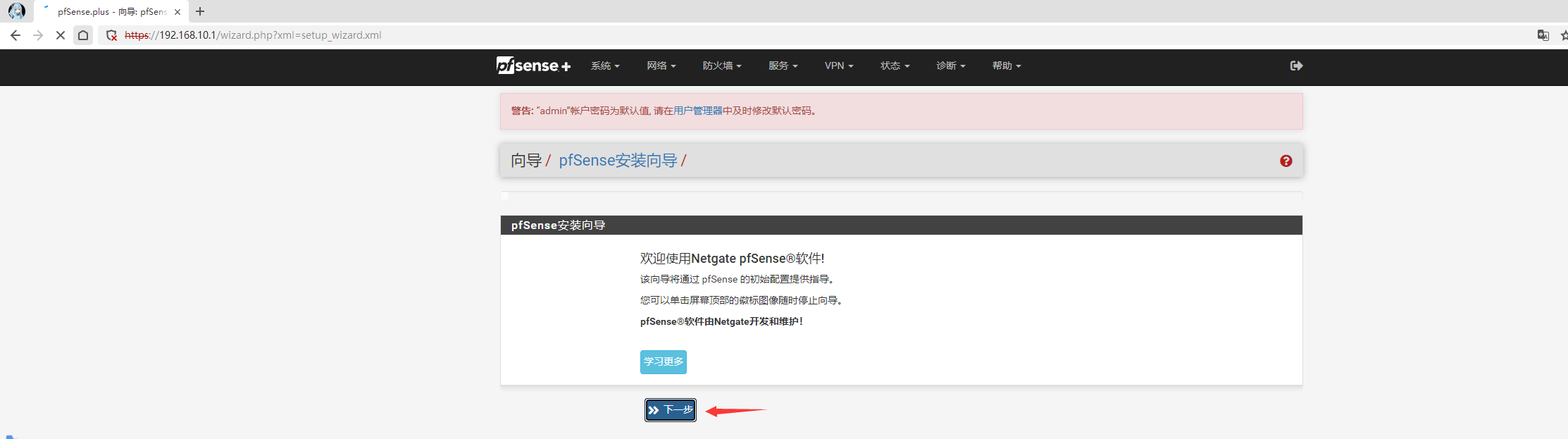Open the 服务 menu

(783, 66)
